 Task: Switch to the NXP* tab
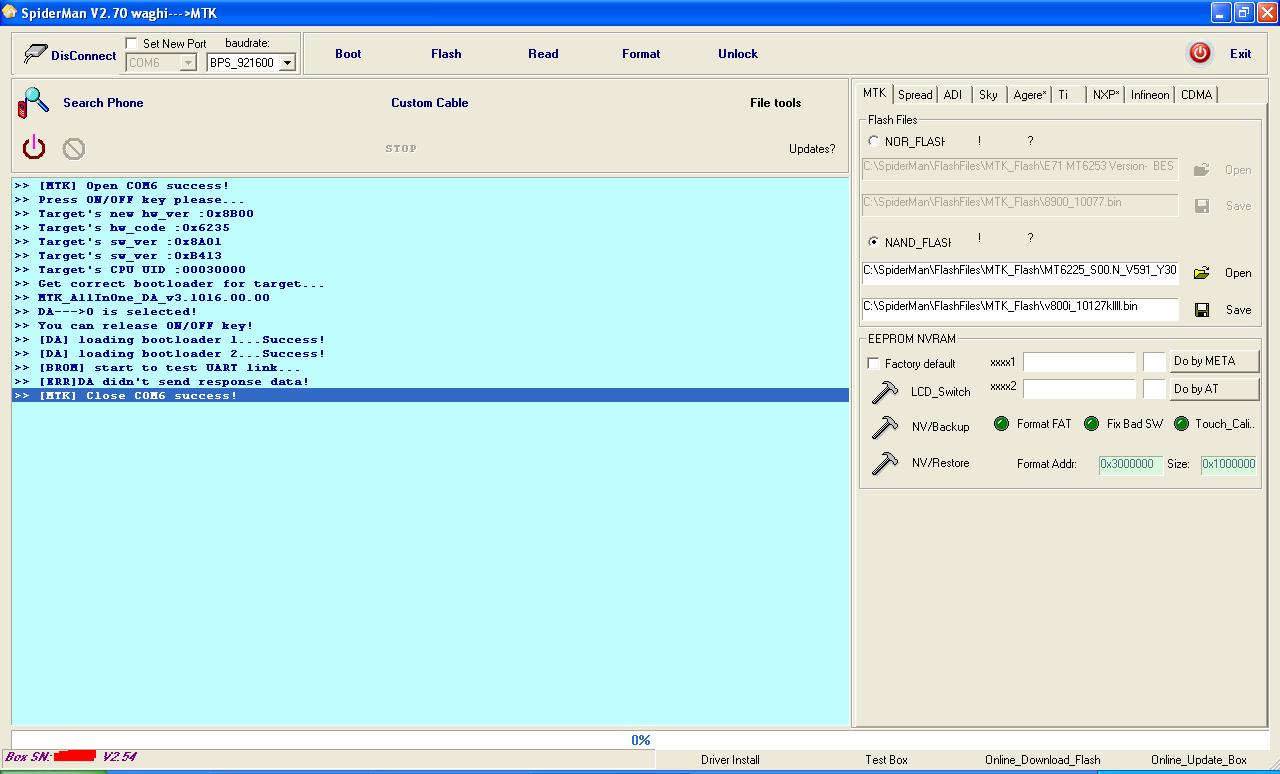(1106, 95)
